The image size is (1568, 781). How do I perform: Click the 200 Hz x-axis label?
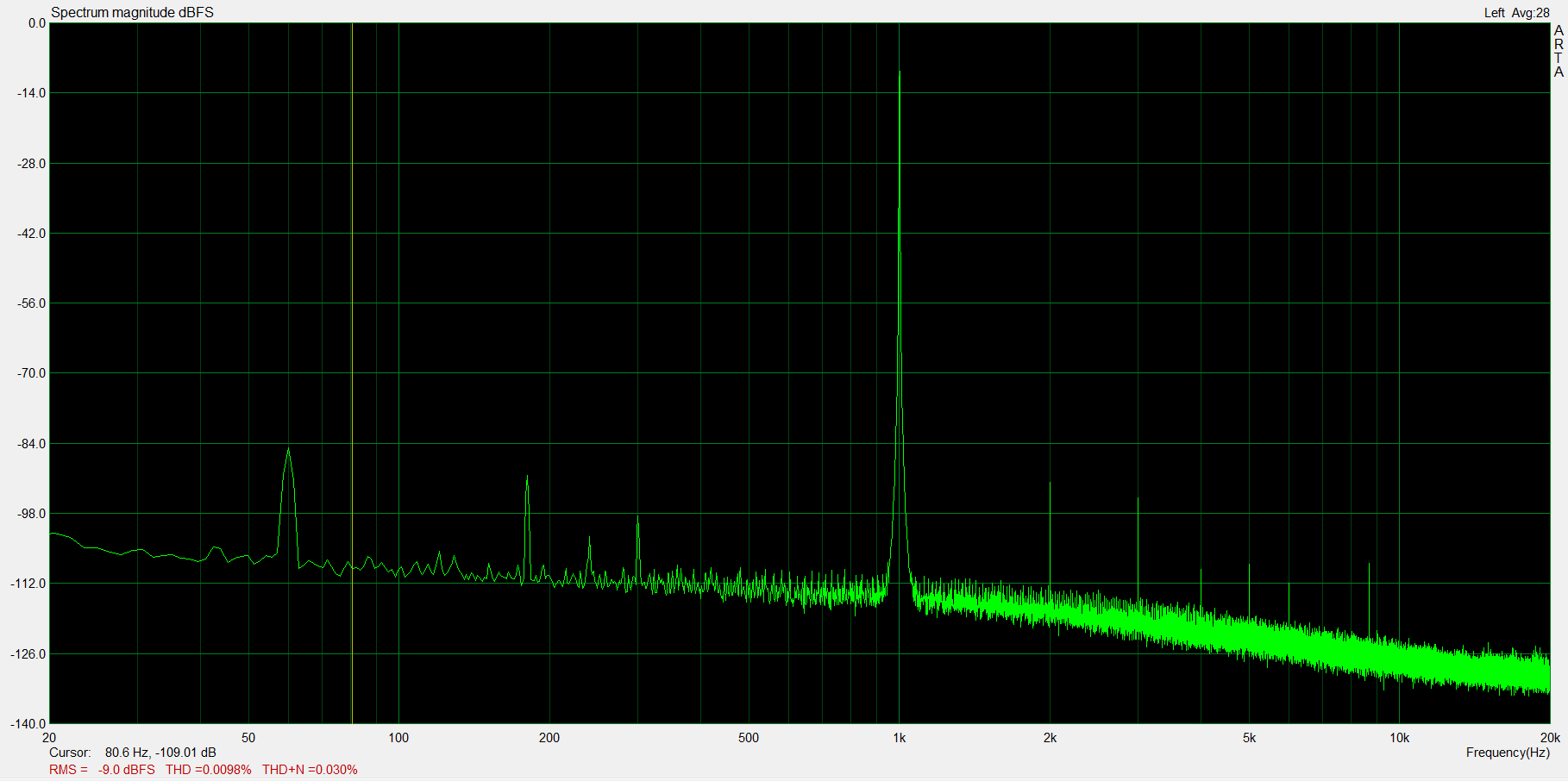coord(549,738)
